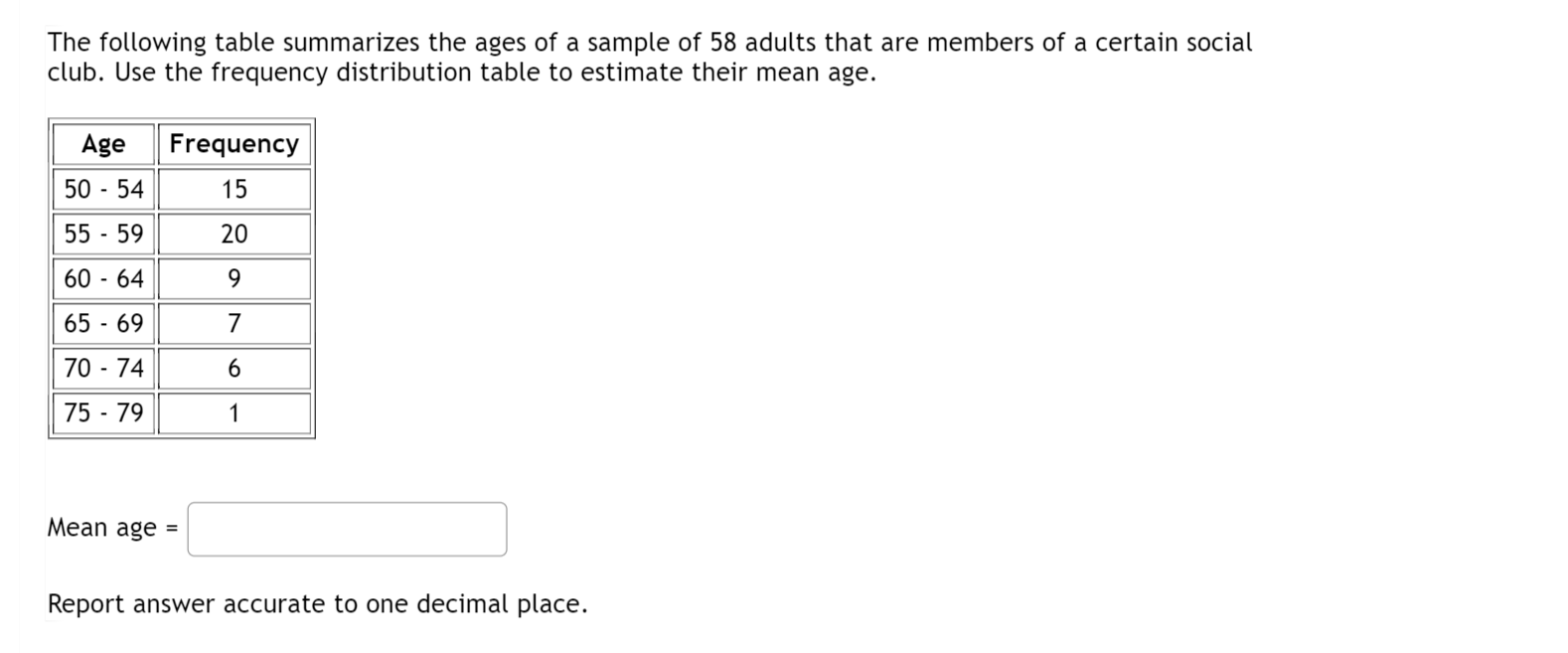The height and width of the screenshot is (653, 1568).
Task: Select the frequency value 6
Action: coord(234,368)
